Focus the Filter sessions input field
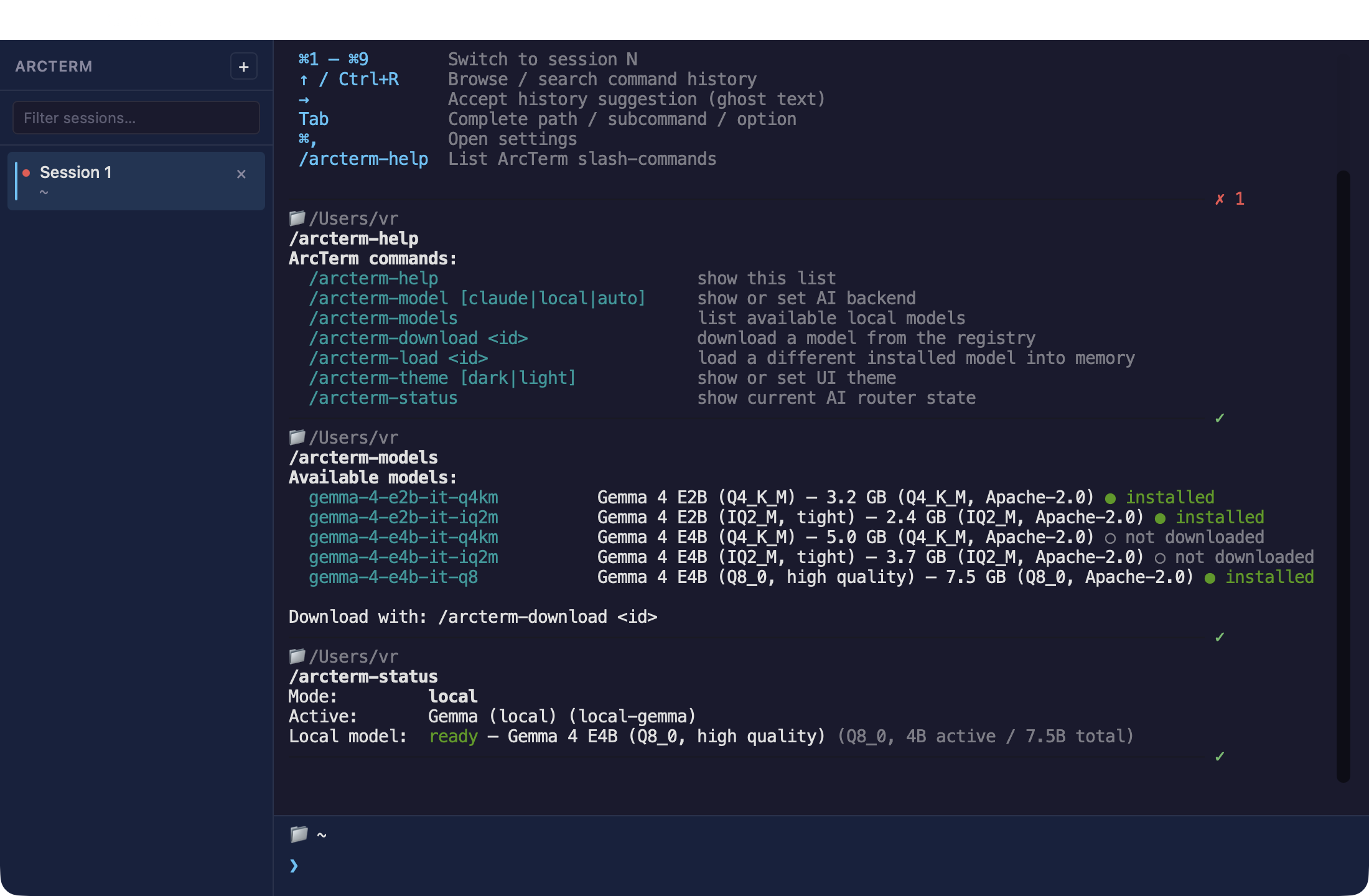 pyautogui.click(x=136, y=118)
